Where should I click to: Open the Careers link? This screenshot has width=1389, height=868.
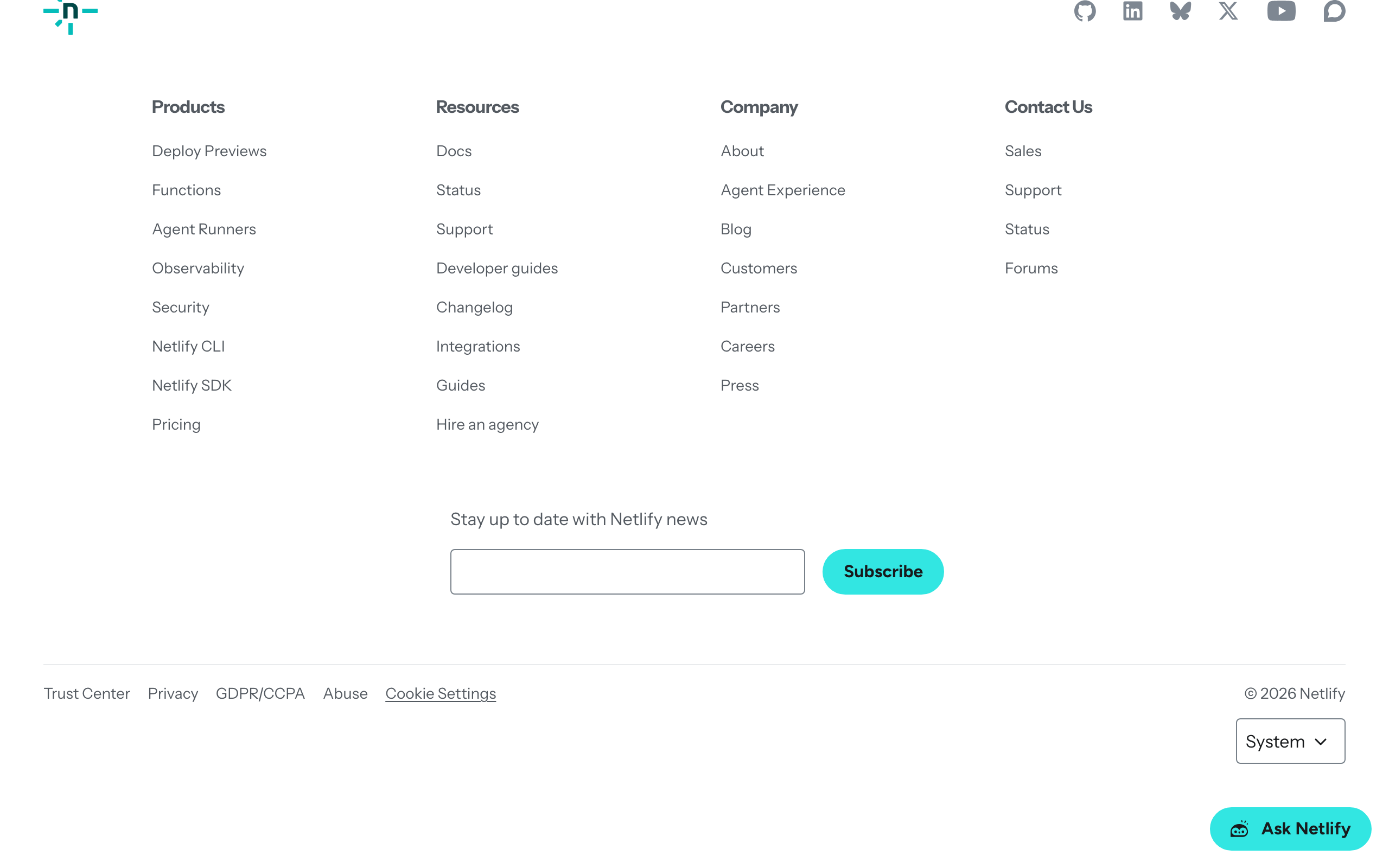(747, 346)
